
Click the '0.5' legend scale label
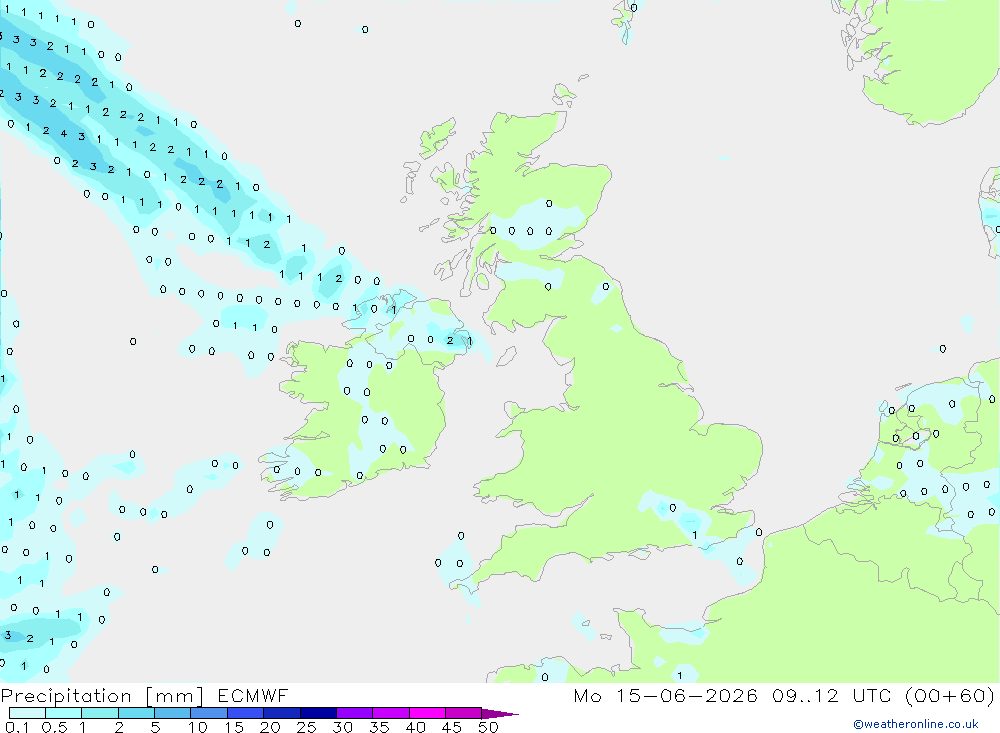pos(54,727)
